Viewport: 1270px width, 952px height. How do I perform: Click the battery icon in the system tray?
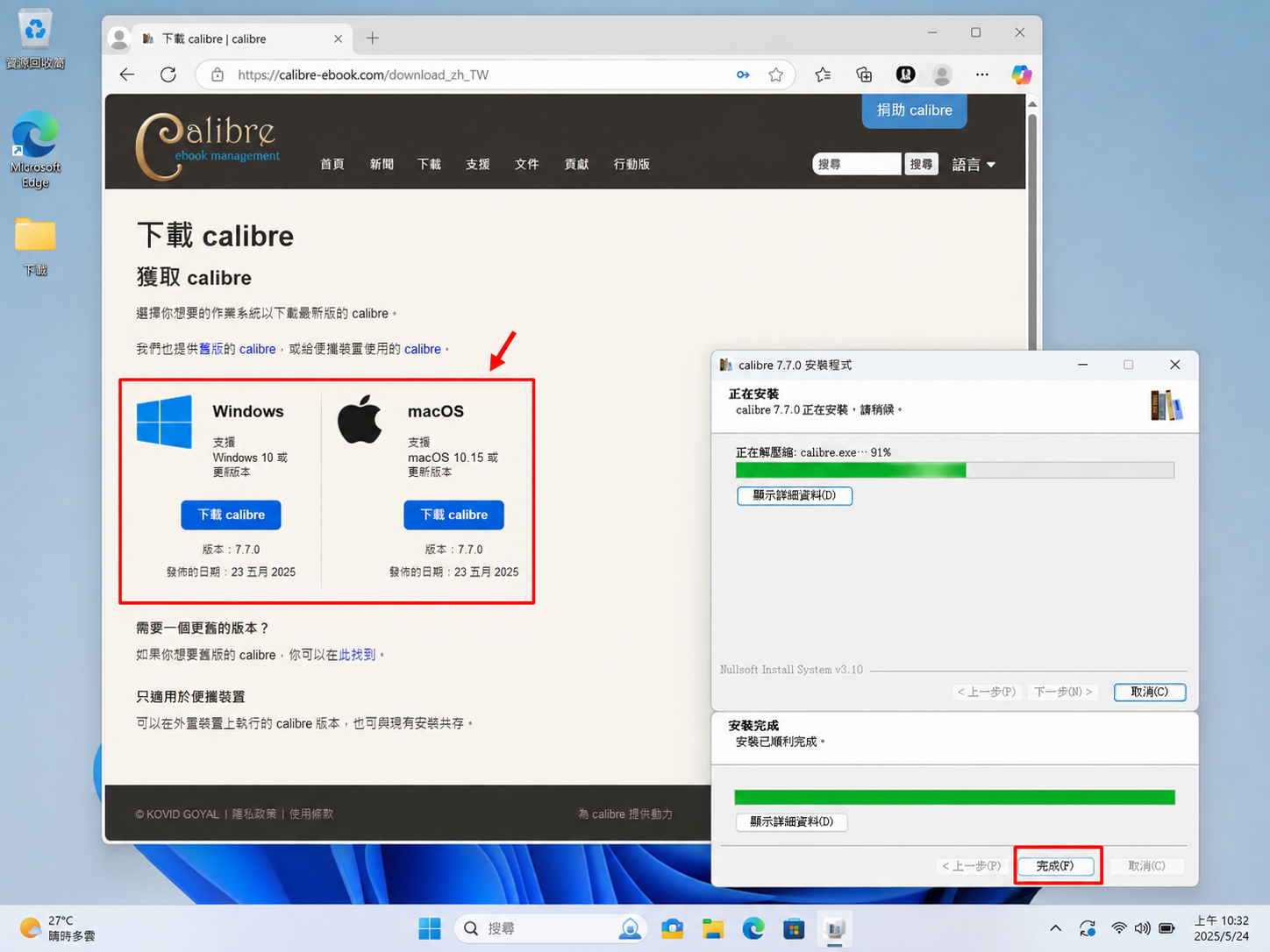[1167, 928]
